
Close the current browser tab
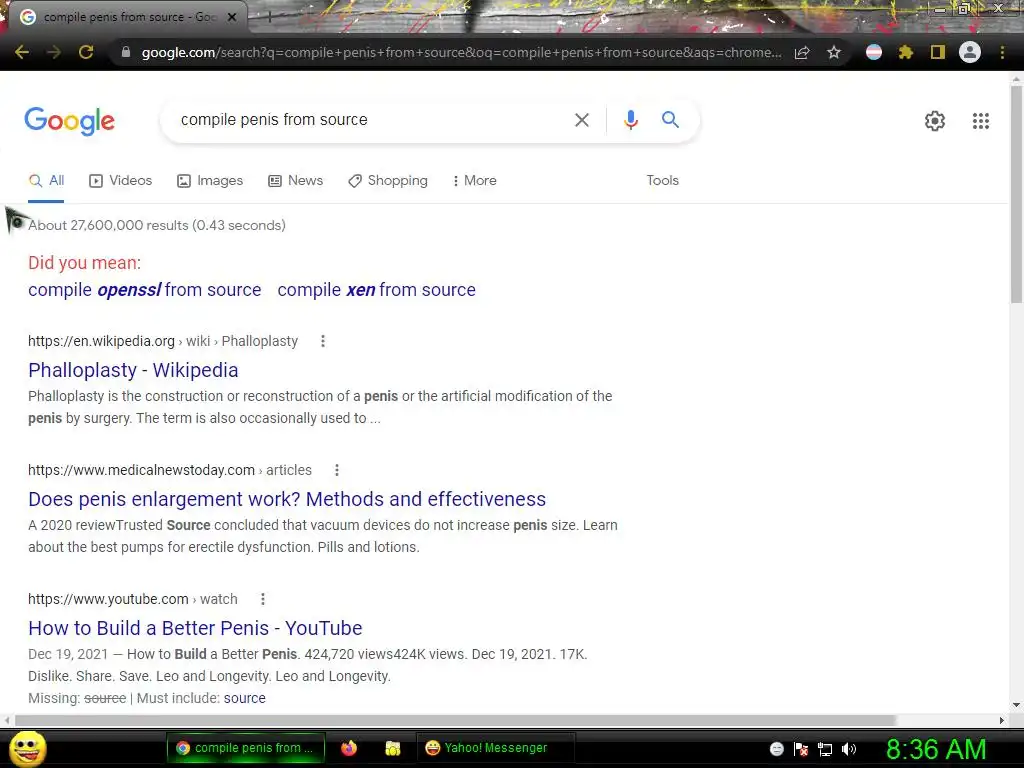[x=232, y=17]
